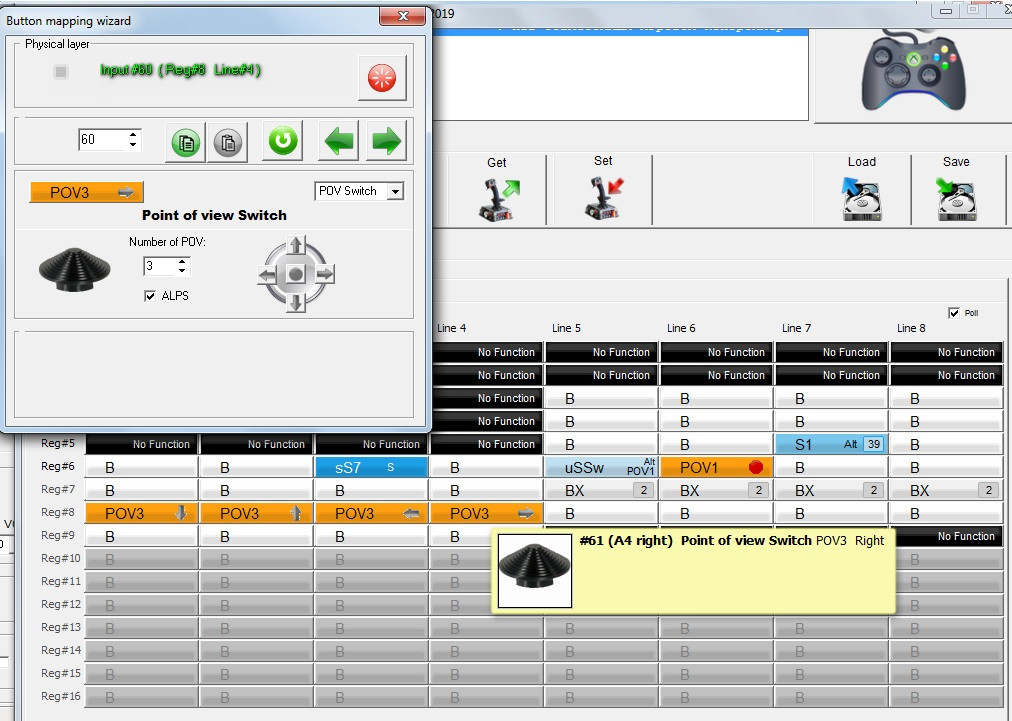
Task: Go to next input with right arrow
Action: point(387,140)
